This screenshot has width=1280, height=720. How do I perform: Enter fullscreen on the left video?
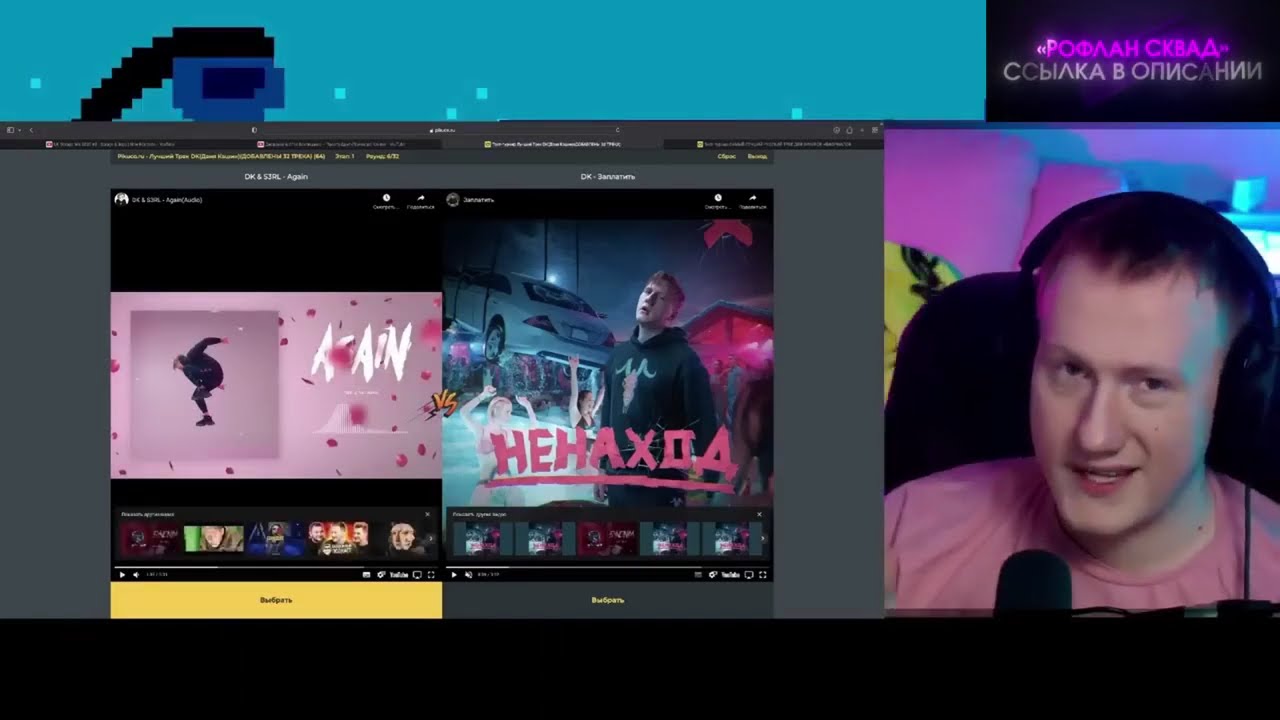[x=431, y=575]
